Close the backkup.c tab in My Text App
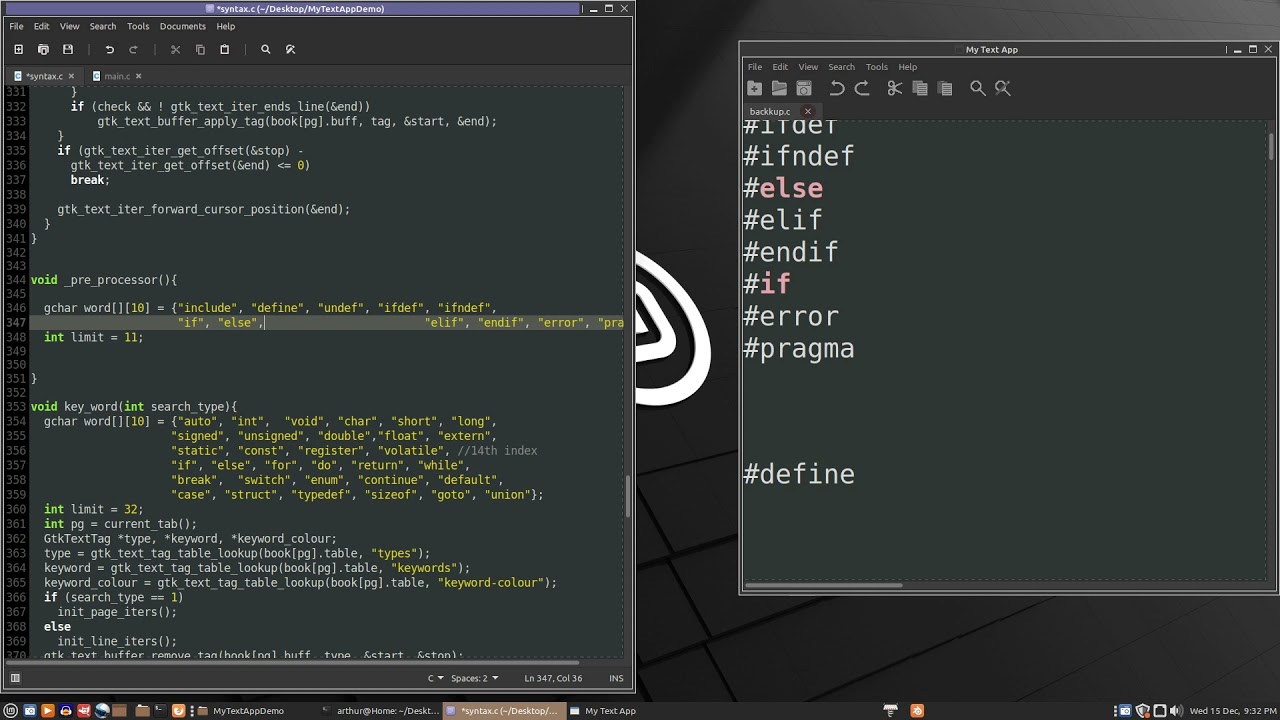The image size is (1280, 720). point(808,111)
